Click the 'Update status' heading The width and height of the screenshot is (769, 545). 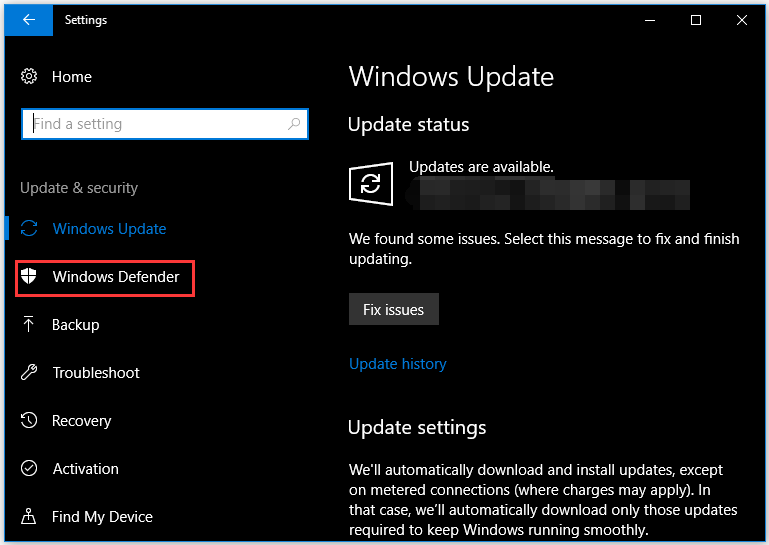(409, 125)
